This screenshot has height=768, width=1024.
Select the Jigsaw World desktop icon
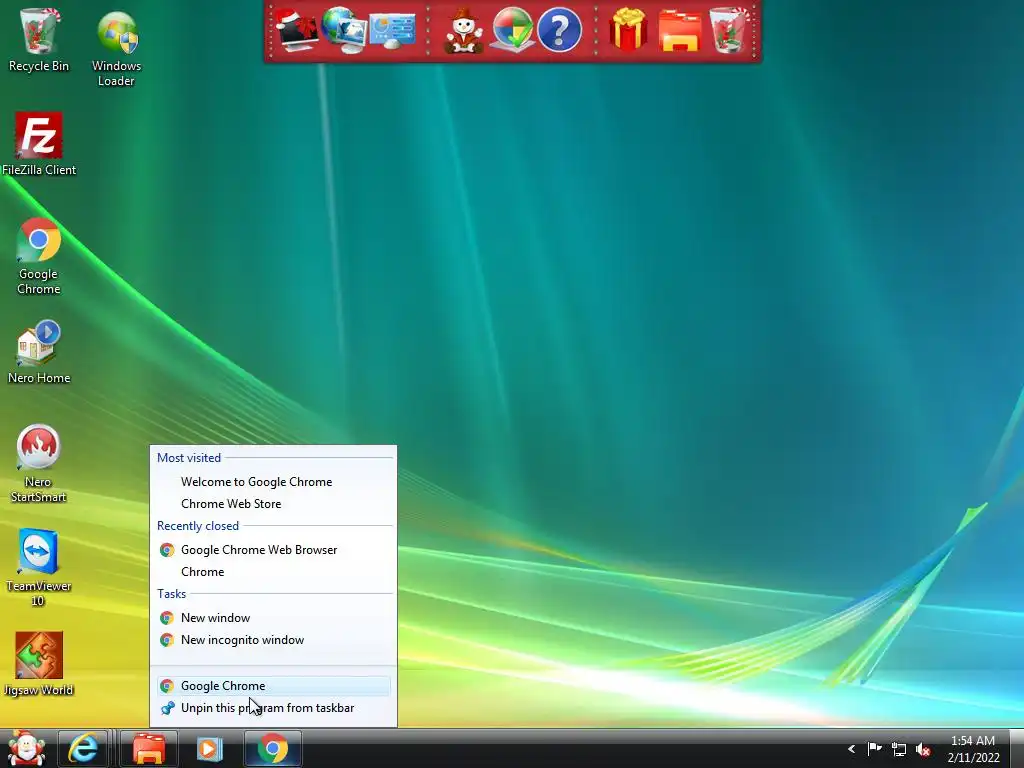pos(39,664)
